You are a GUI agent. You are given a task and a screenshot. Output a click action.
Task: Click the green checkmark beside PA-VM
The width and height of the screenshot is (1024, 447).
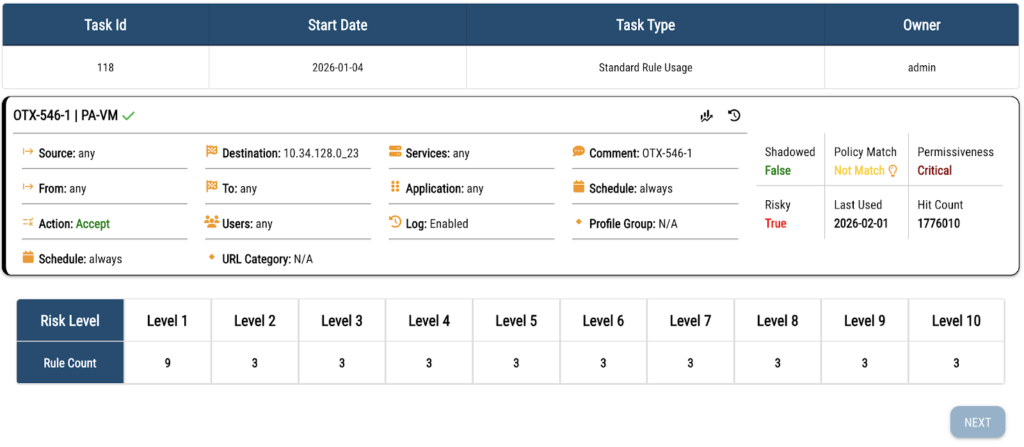click(129, 116)
